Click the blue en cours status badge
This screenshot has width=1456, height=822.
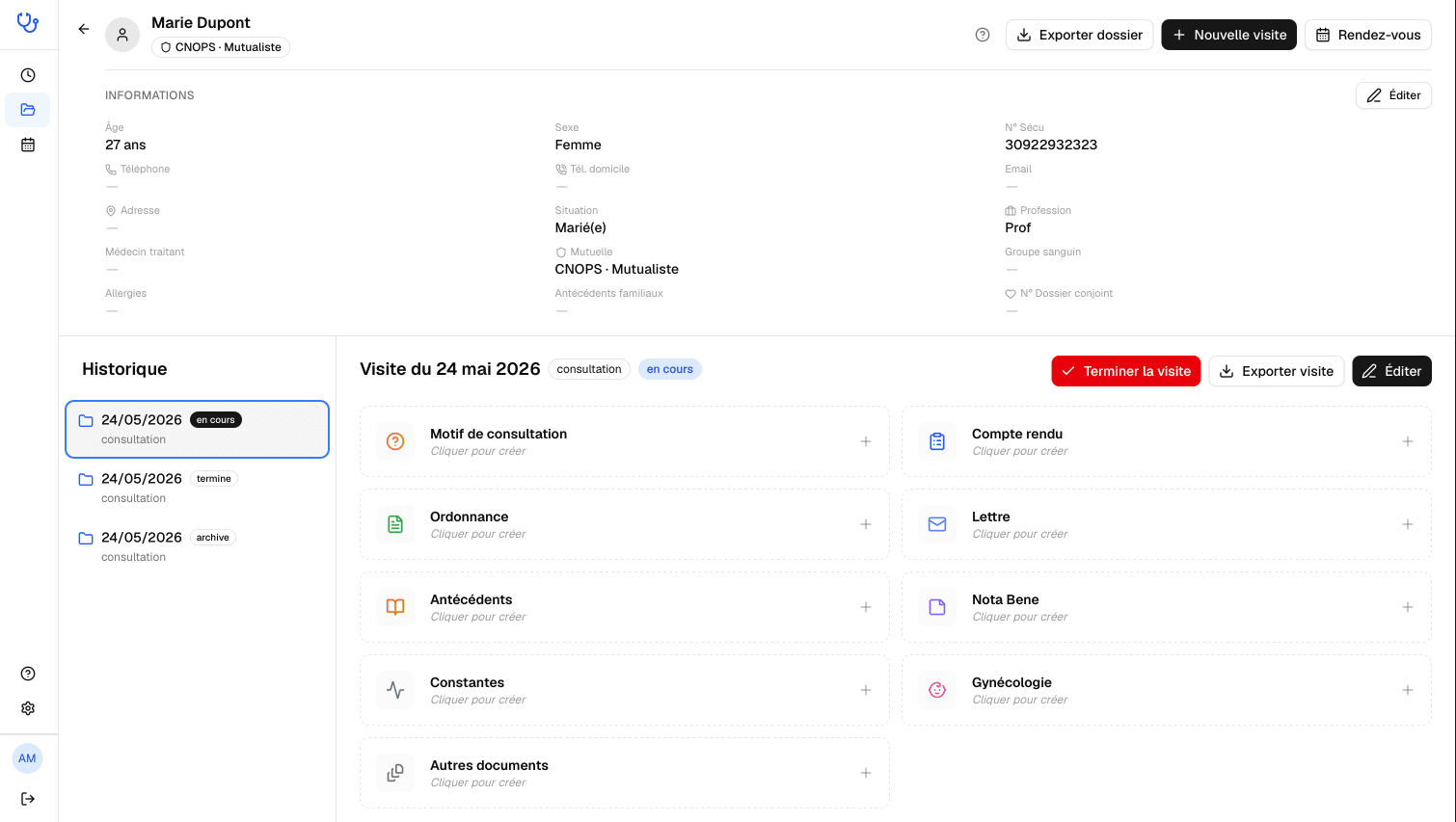[670, 369]
